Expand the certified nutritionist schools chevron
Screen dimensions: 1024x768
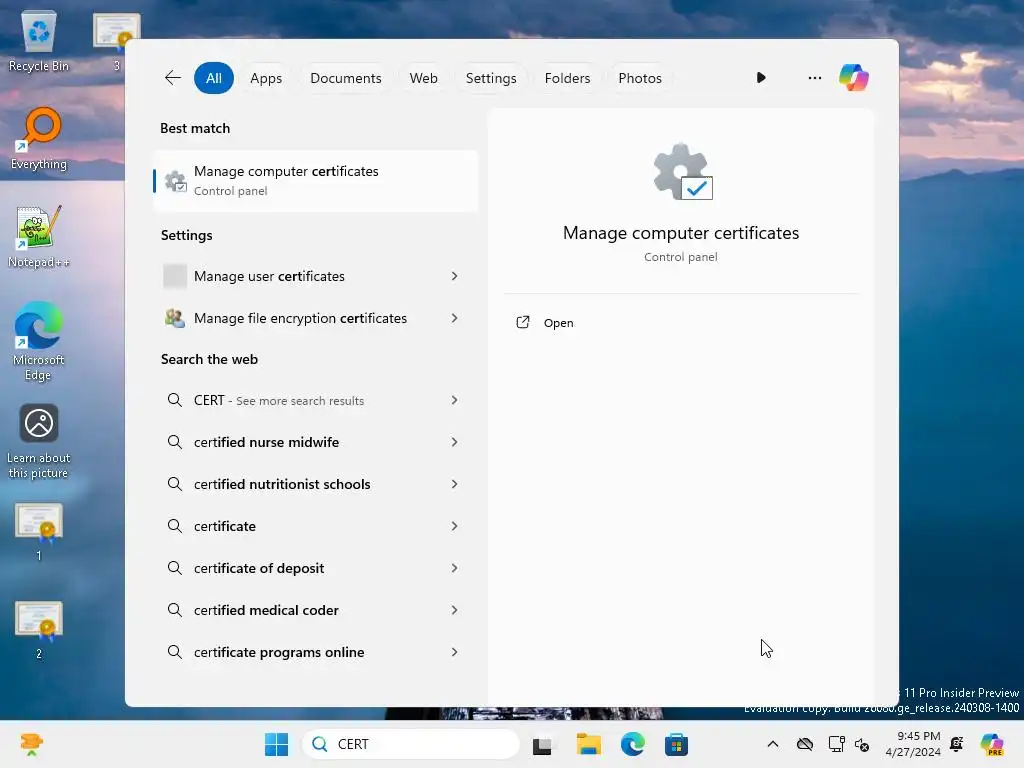click(x=455, y=484)
